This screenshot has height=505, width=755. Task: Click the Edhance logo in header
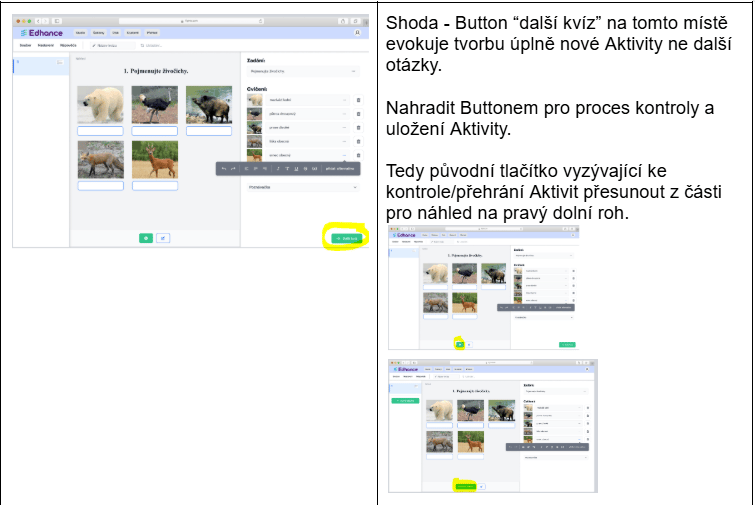click(x=42, y=33)
